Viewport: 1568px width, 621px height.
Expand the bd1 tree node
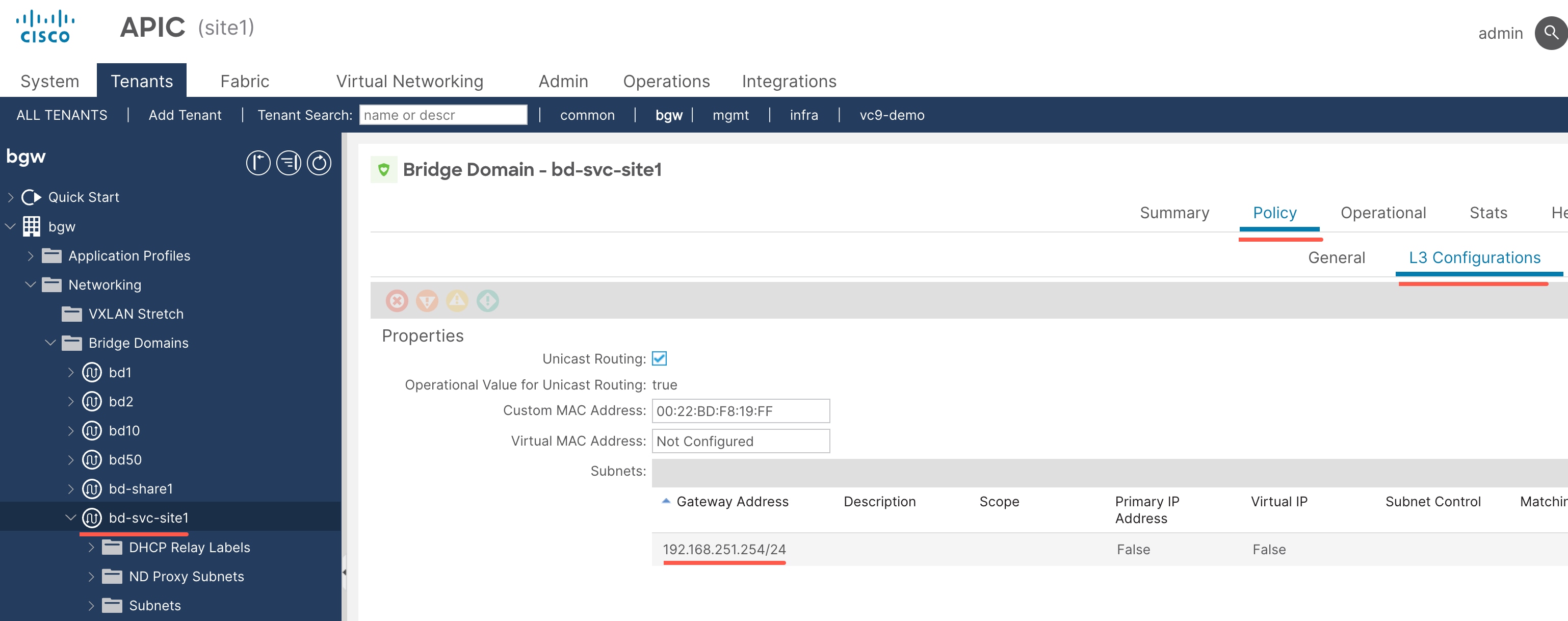pos(71,372)
